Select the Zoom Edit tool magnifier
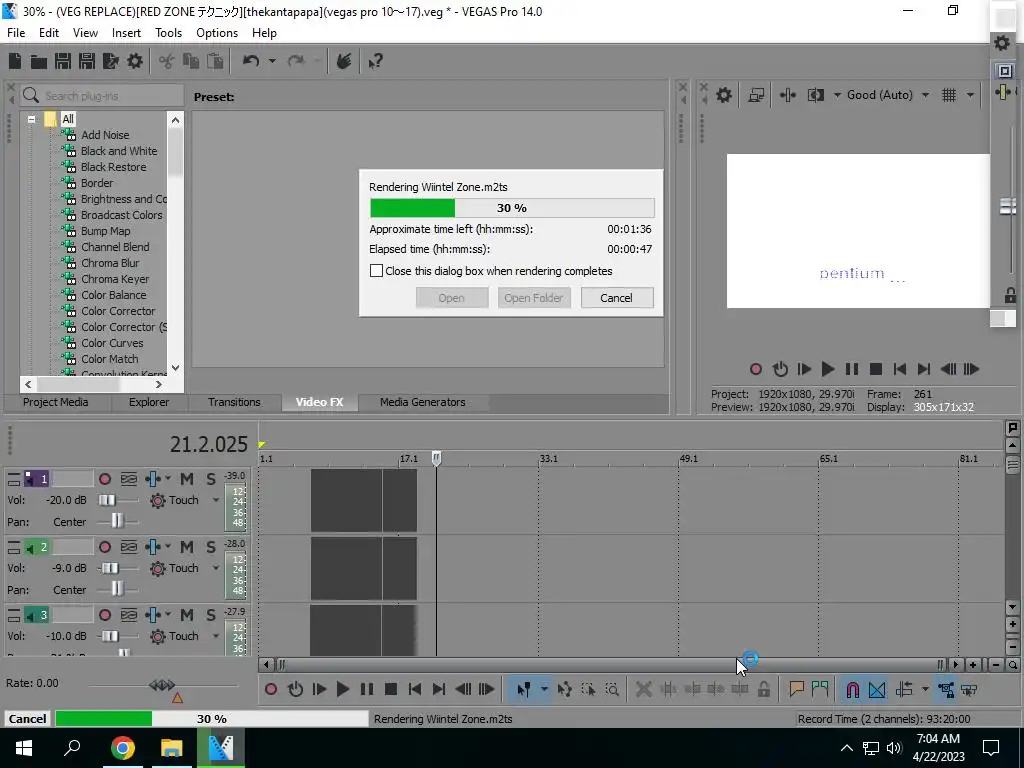The image size is (1024, 768). coord(612,690)
